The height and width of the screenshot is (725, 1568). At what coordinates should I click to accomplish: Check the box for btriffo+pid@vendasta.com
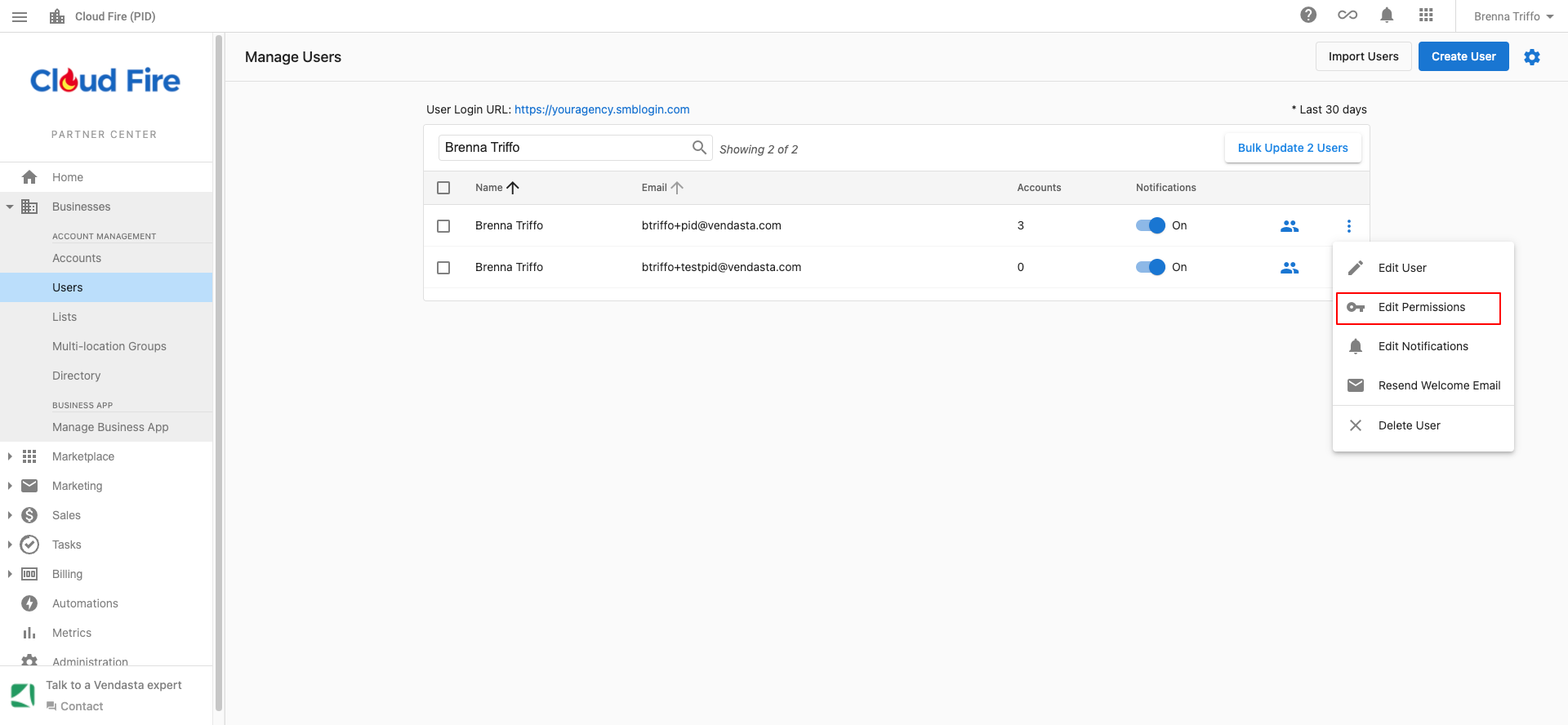point(443,226)
